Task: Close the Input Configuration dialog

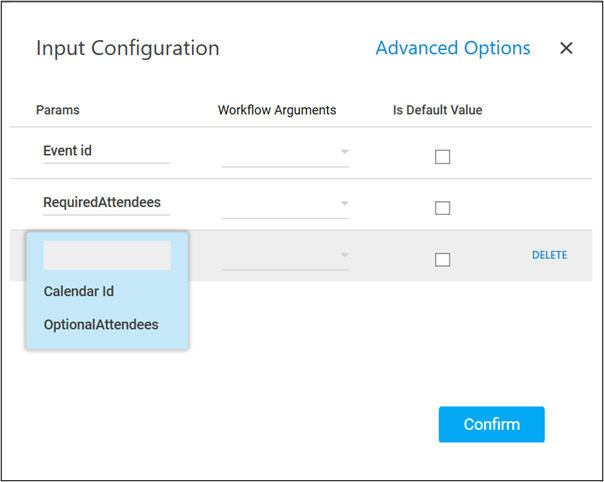Action: coord(566,48)
